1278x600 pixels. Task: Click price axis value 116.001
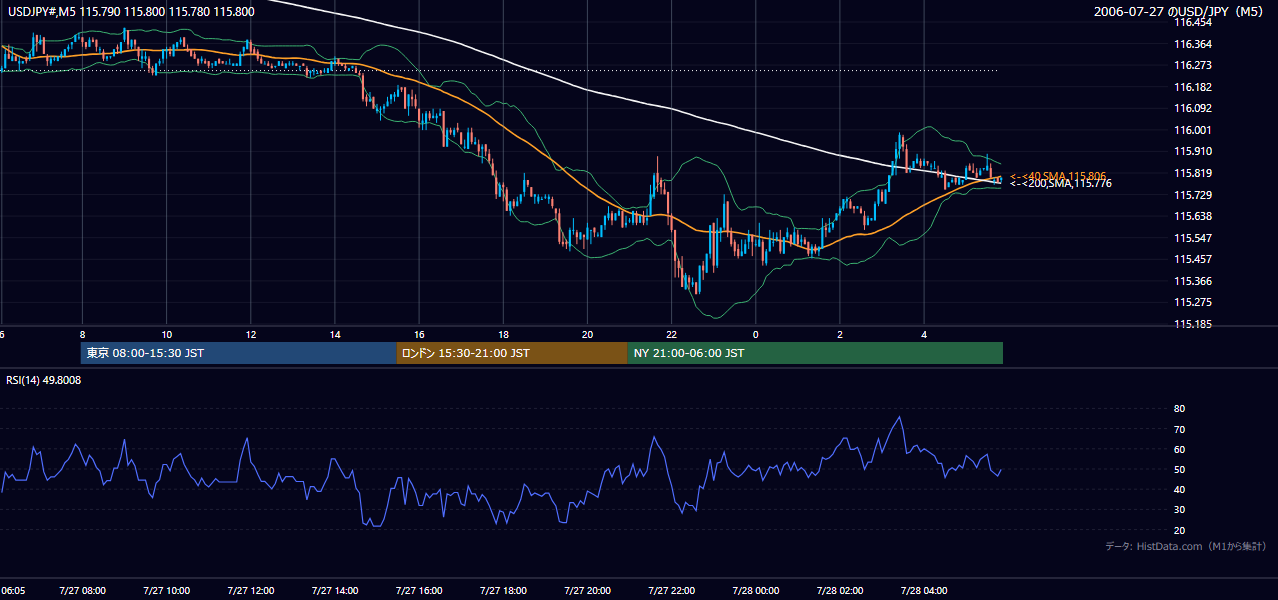1194,130
